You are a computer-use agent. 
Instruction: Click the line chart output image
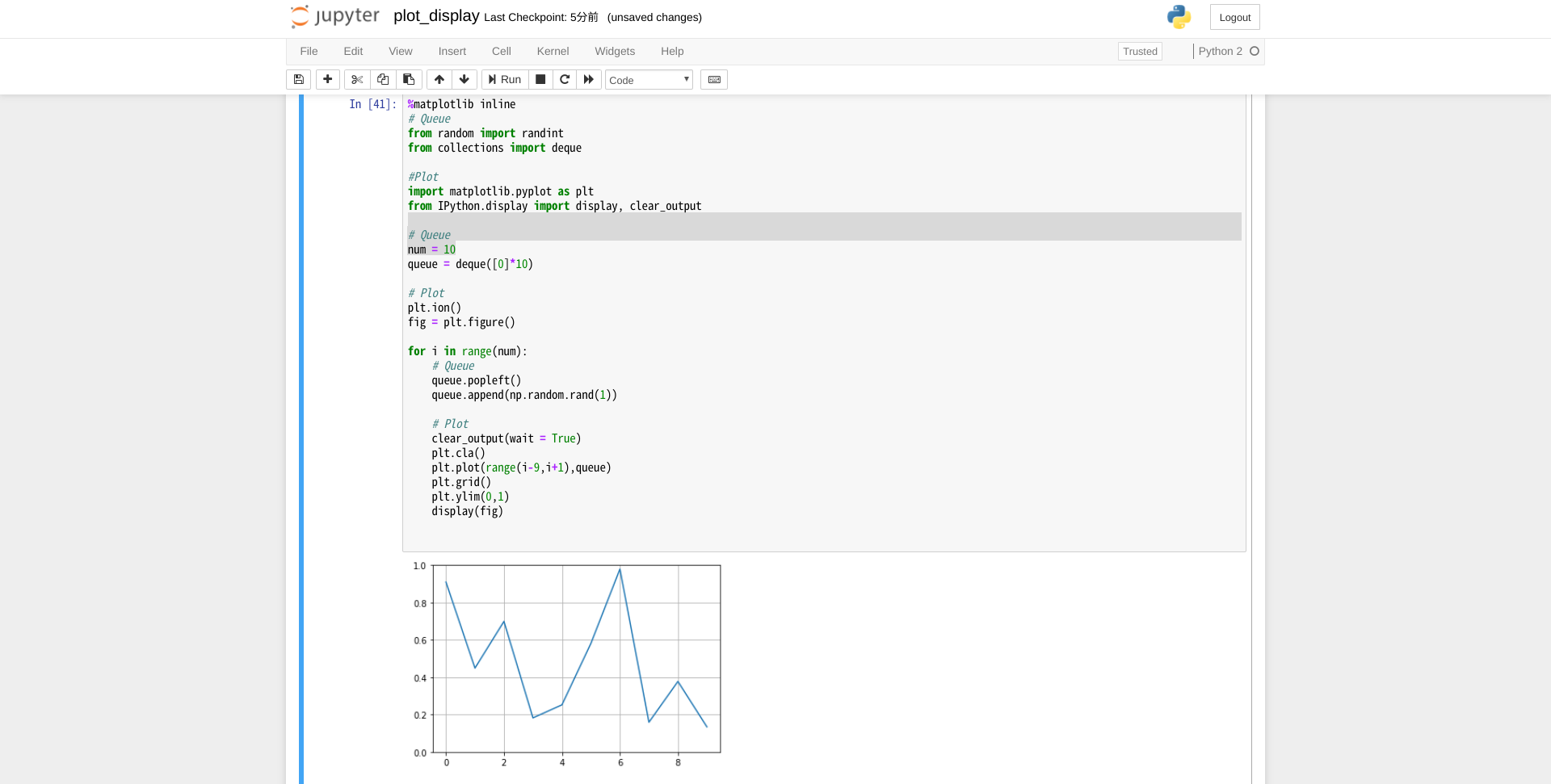click(566, 665)
